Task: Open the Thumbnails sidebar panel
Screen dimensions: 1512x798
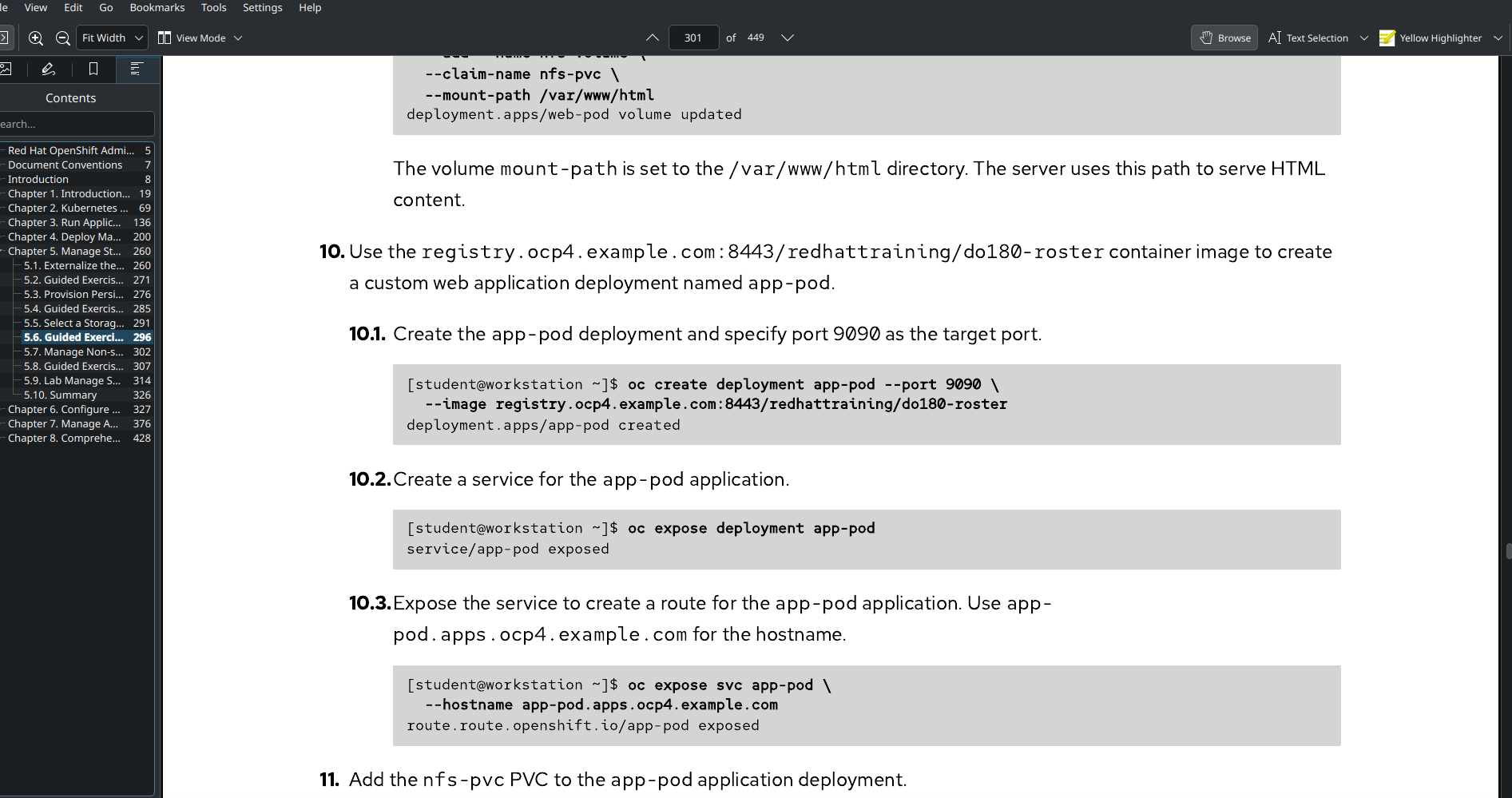Action: (x=6, y=69)
